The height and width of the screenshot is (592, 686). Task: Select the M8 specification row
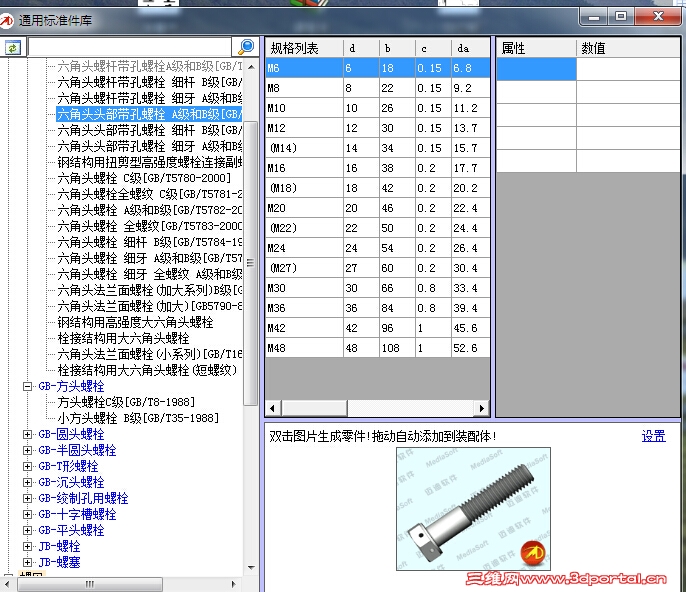pyautogui.click(x=378, y=88)
